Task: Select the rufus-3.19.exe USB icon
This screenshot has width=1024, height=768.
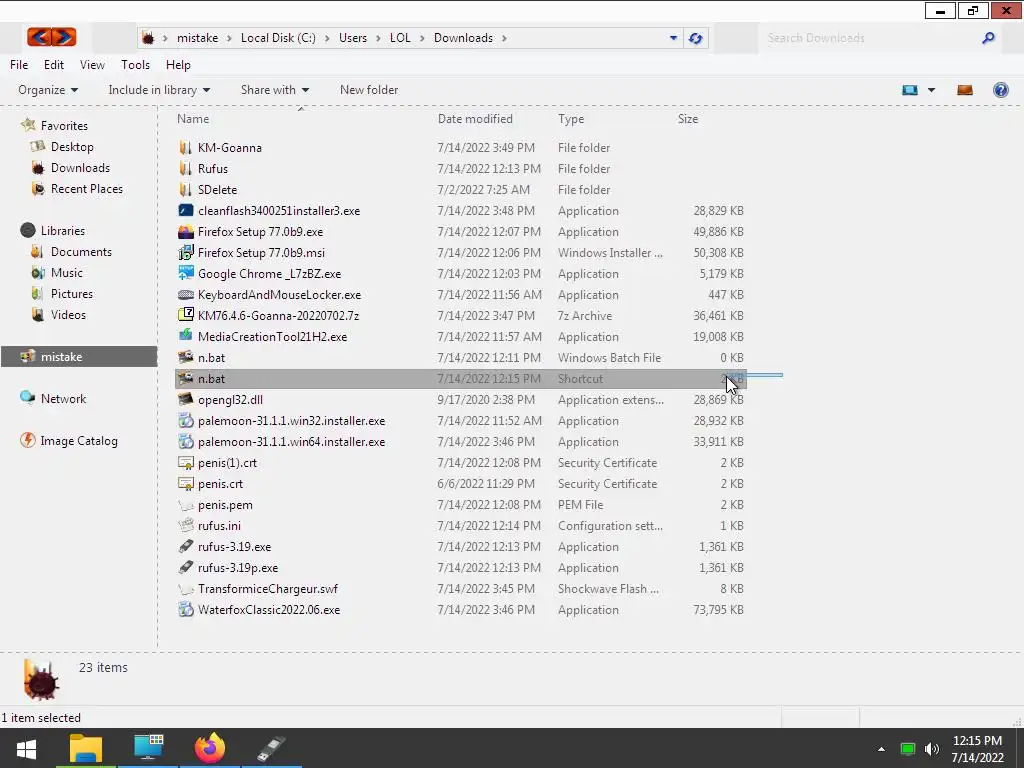Action: point(186,547)
